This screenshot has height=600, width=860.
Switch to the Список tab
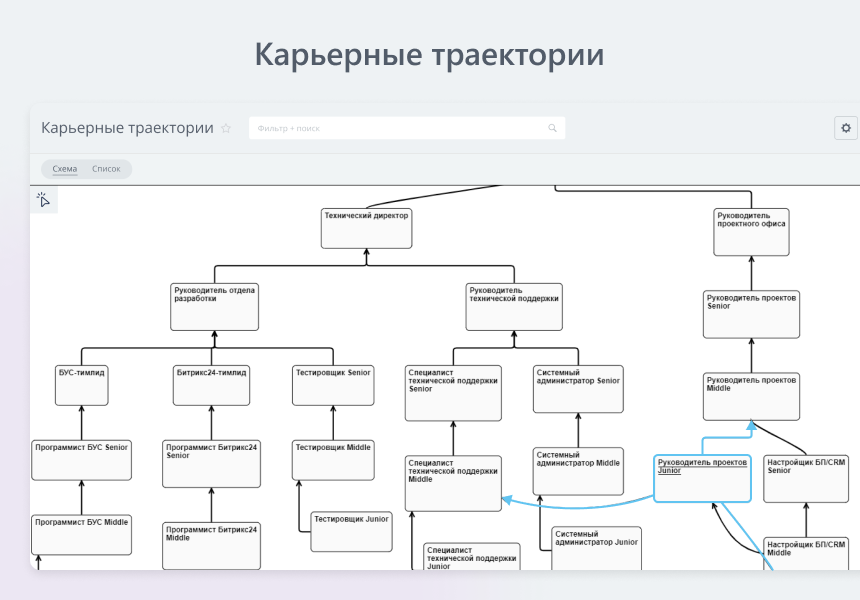point(107,168)
